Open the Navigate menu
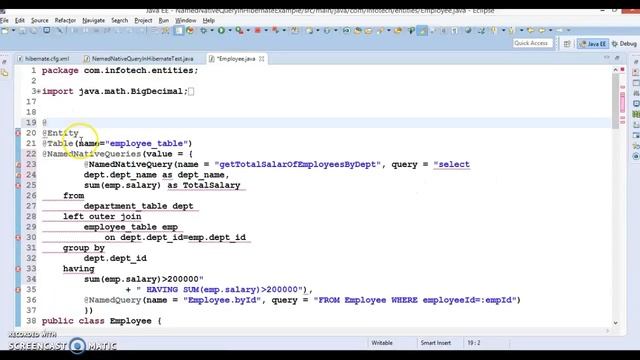This screenshot has width=640, height=360. (x=93, y=20)
